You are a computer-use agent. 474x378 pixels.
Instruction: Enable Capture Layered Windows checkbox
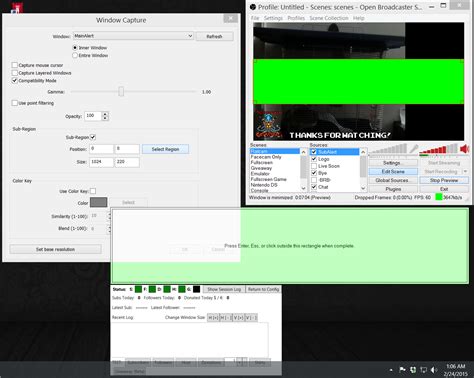(x=15, y=73)
